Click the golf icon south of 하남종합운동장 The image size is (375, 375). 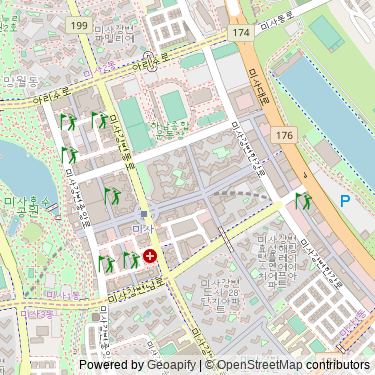[112, 196]
